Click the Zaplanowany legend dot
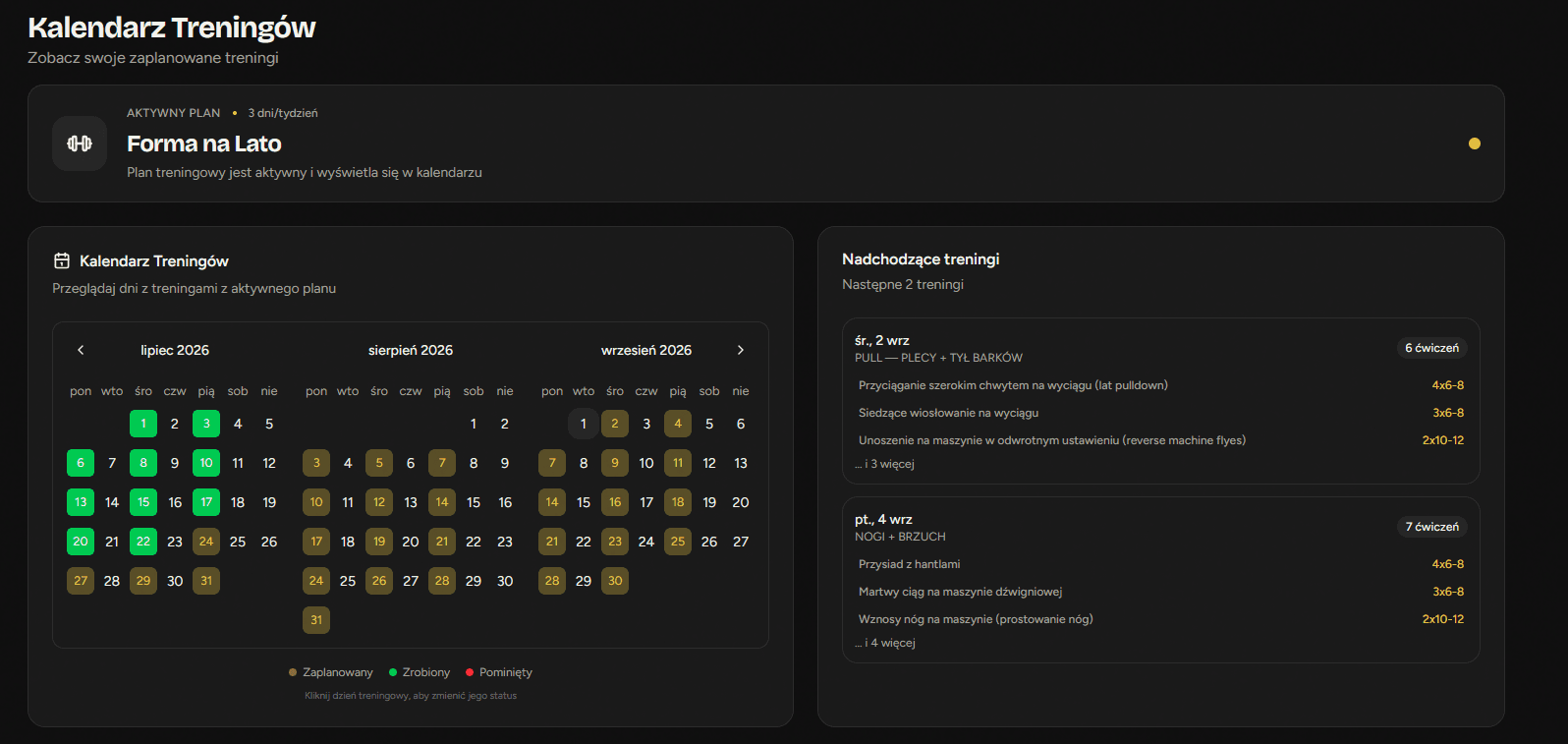Viewport: 1568px width, 744px height. [293, 672]
